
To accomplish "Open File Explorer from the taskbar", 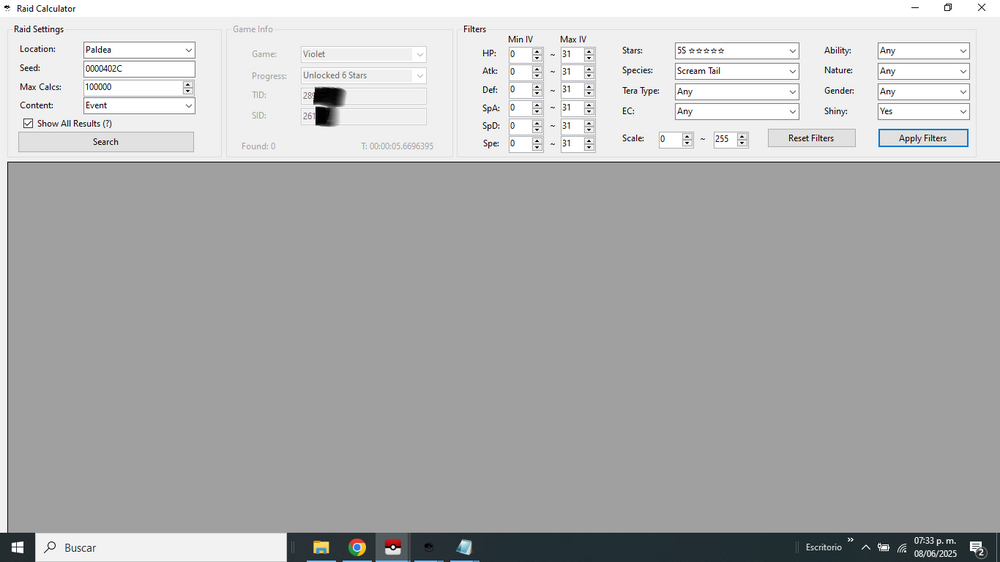I will coord(321,547).
